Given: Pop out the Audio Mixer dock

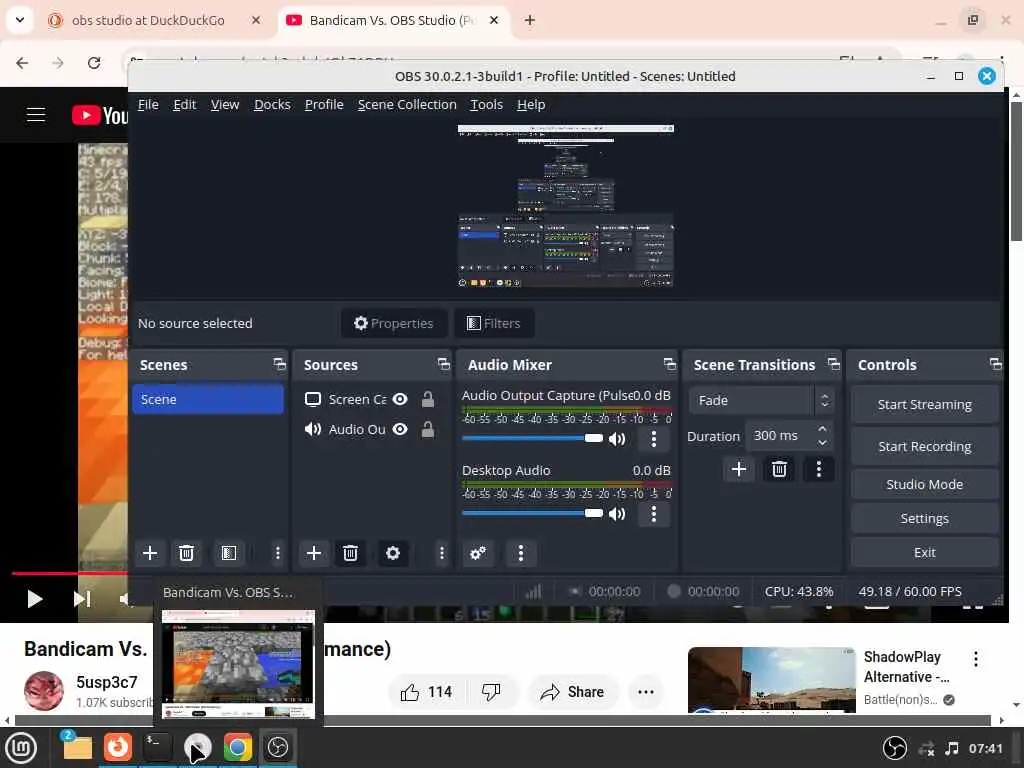Looking at the screenshot, I should 669,364.
